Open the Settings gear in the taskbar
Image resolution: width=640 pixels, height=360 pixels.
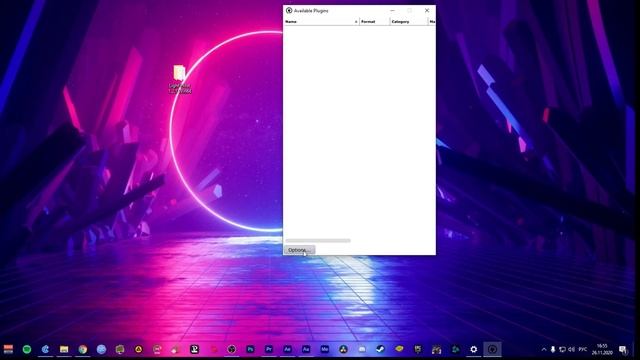[x=473, y=349]
